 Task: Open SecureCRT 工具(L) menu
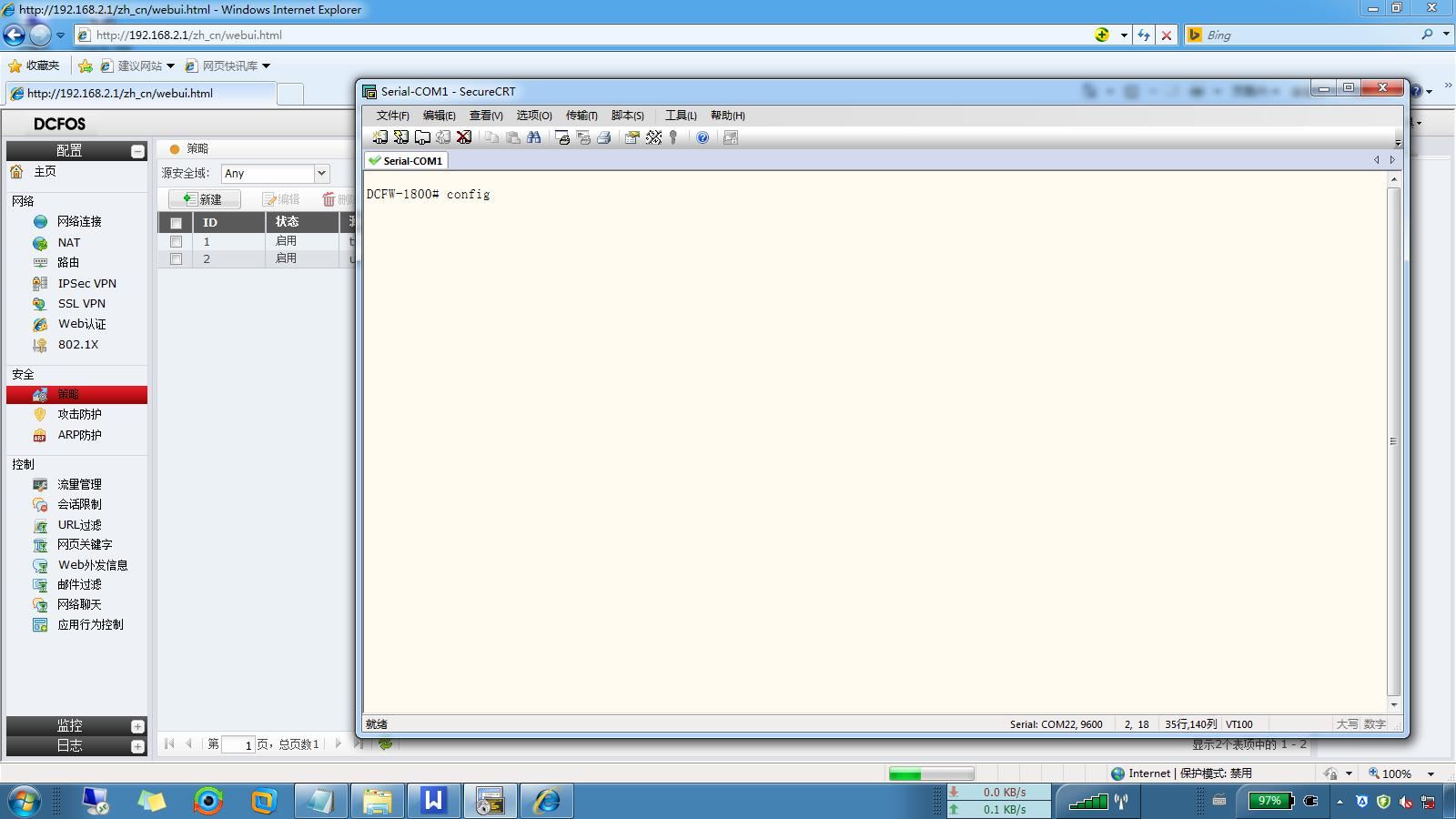pos(681,116)
